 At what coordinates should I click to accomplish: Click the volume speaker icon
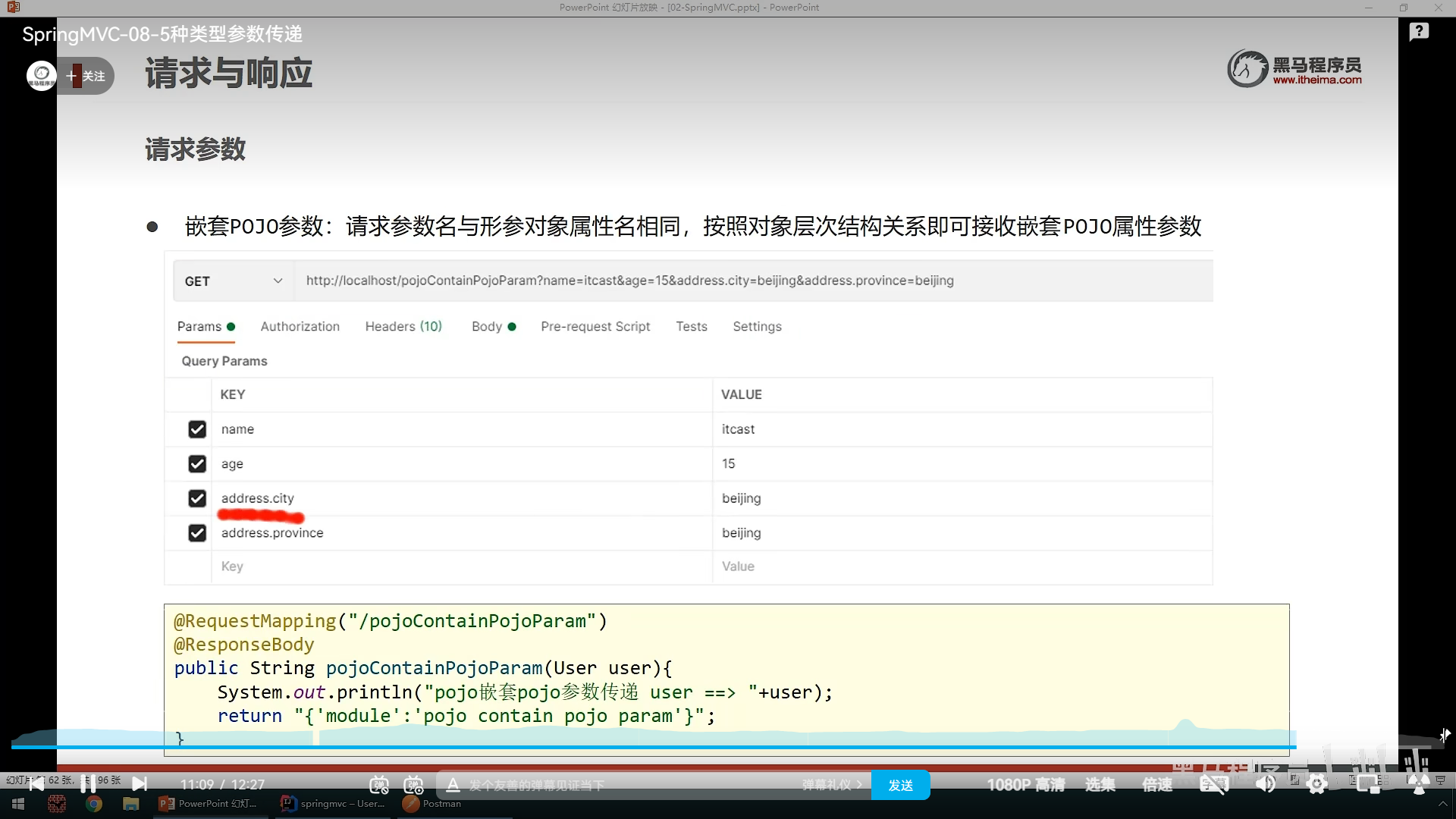(x=1265, y=785)
